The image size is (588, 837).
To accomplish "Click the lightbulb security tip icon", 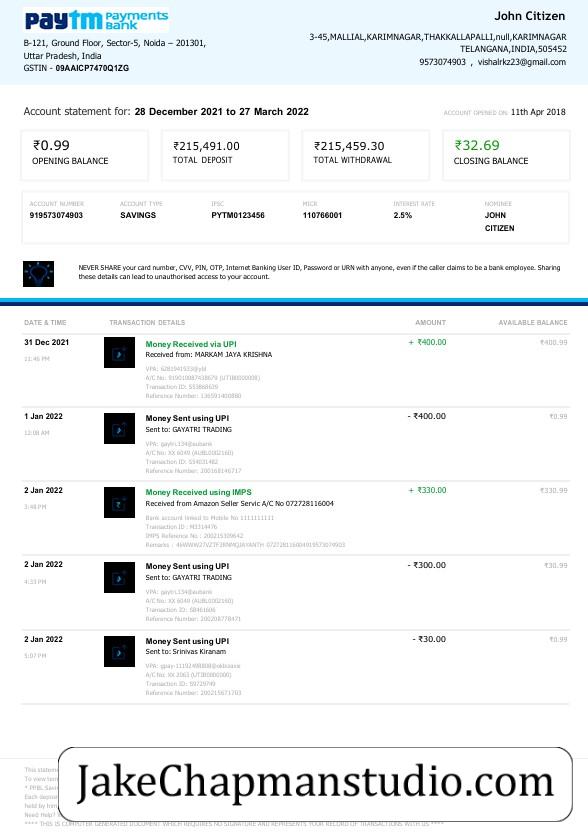I will pyautogui.click(x=38, y=274).
